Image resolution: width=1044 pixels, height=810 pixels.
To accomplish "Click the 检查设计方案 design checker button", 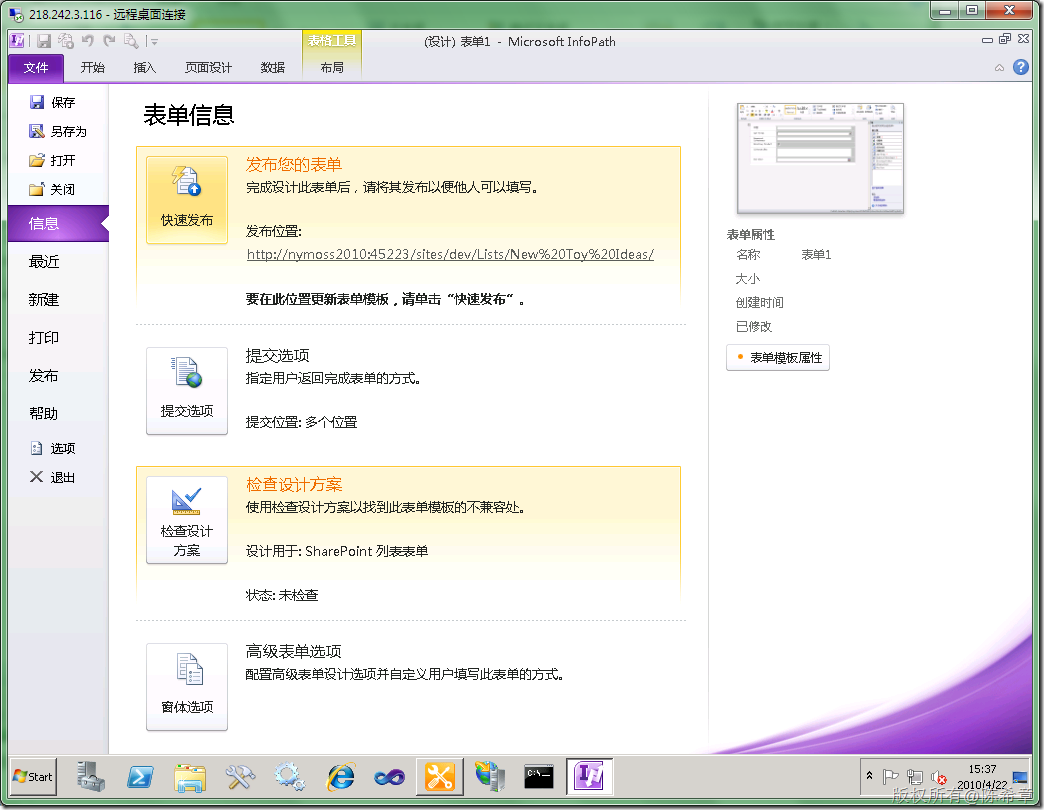I will coord(187,520).
